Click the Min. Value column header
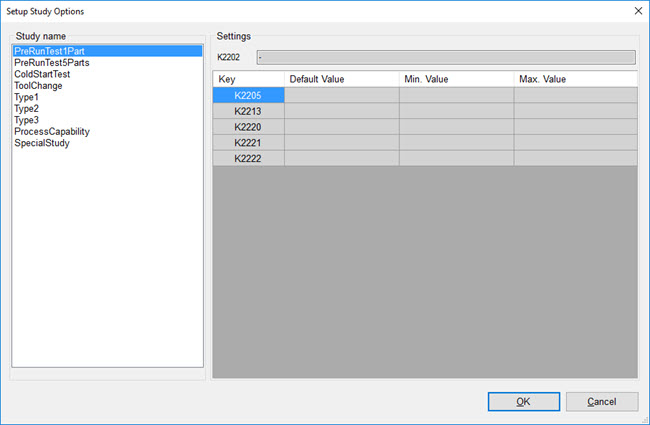 point(456,78)
